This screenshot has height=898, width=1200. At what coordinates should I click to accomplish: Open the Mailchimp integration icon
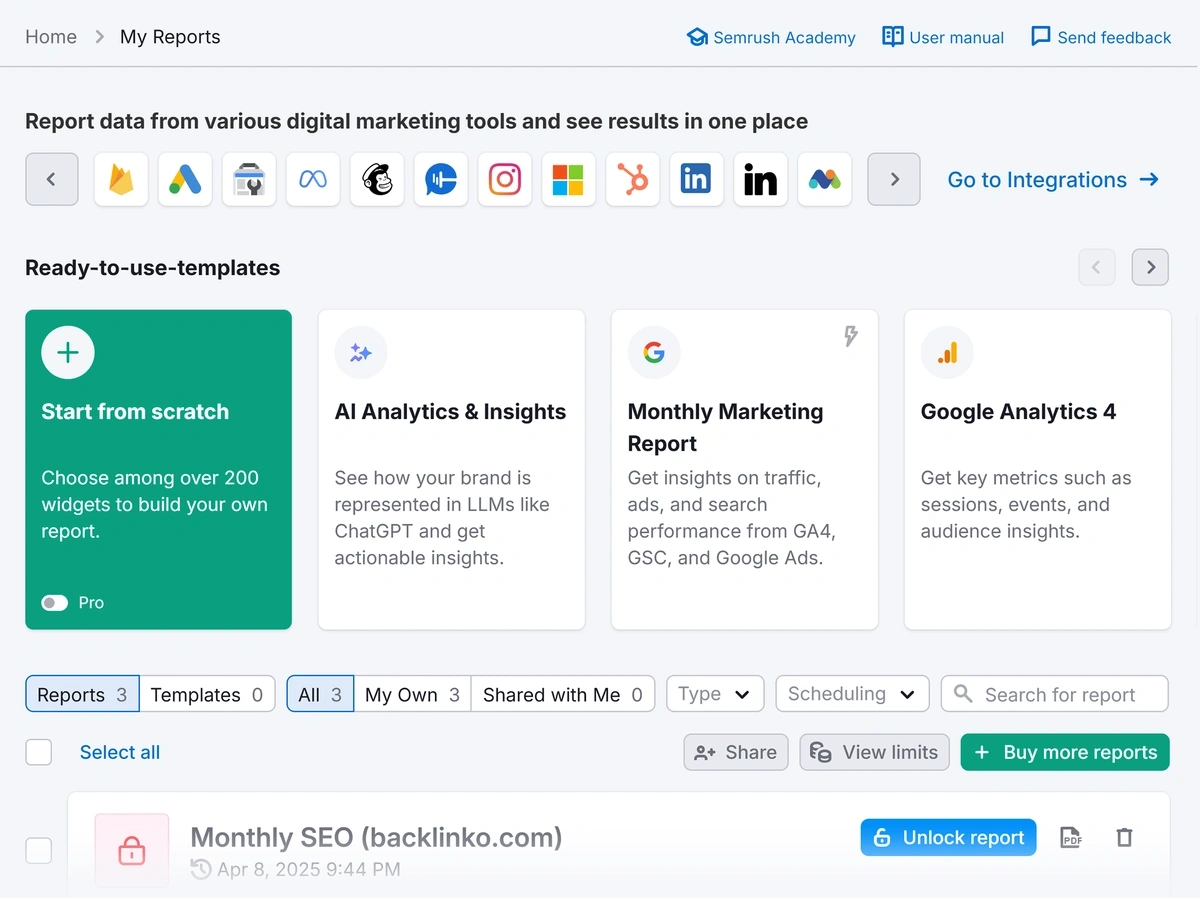(x=377, y=180)
